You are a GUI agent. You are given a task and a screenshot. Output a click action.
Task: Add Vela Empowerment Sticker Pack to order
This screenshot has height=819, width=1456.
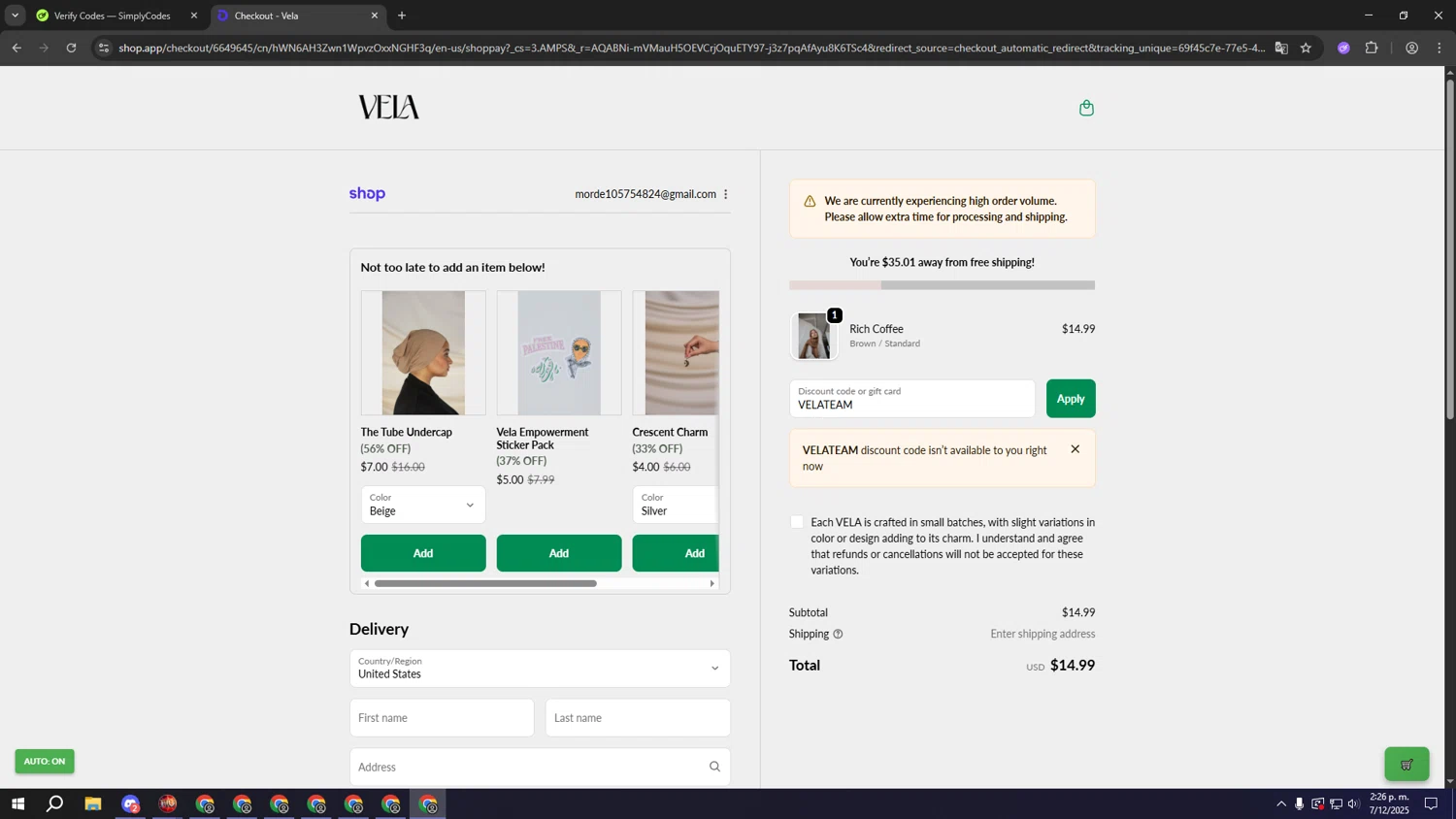point(559,553)
